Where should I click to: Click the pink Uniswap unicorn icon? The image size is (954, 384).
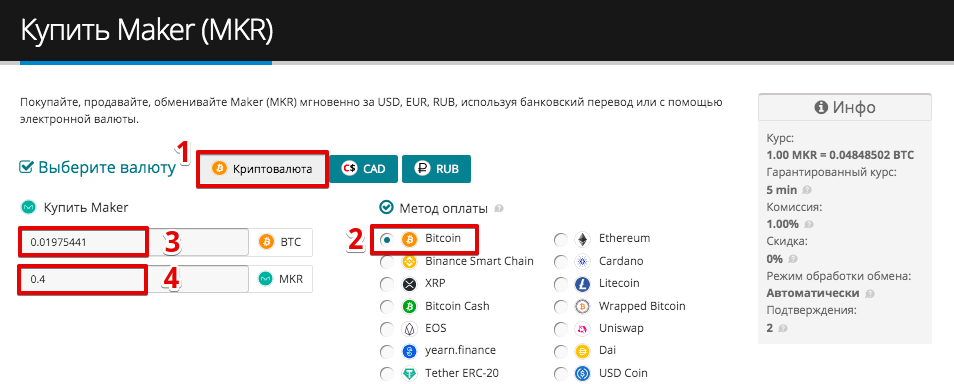tap(582, 329)
